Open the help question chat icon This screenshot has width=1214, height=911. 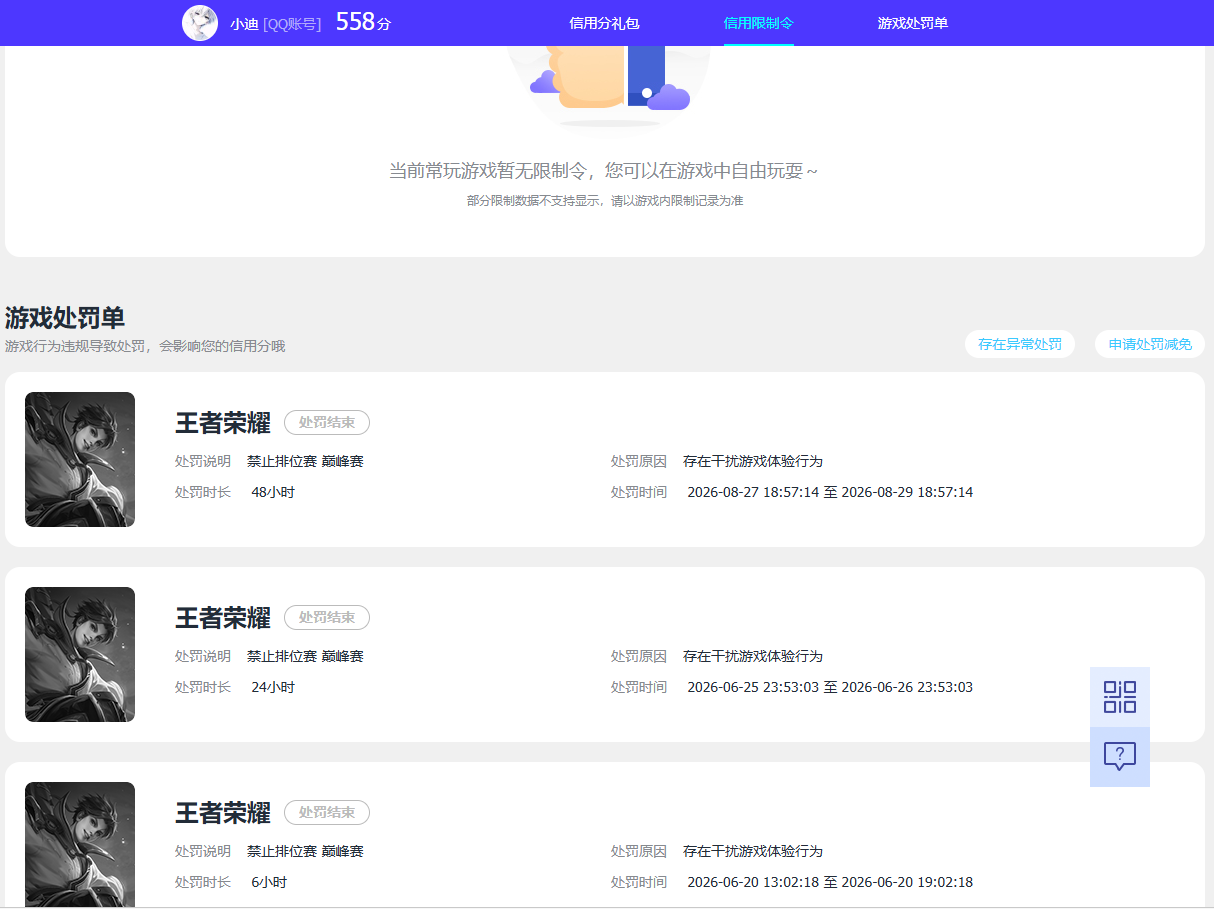coord(1120,757)
